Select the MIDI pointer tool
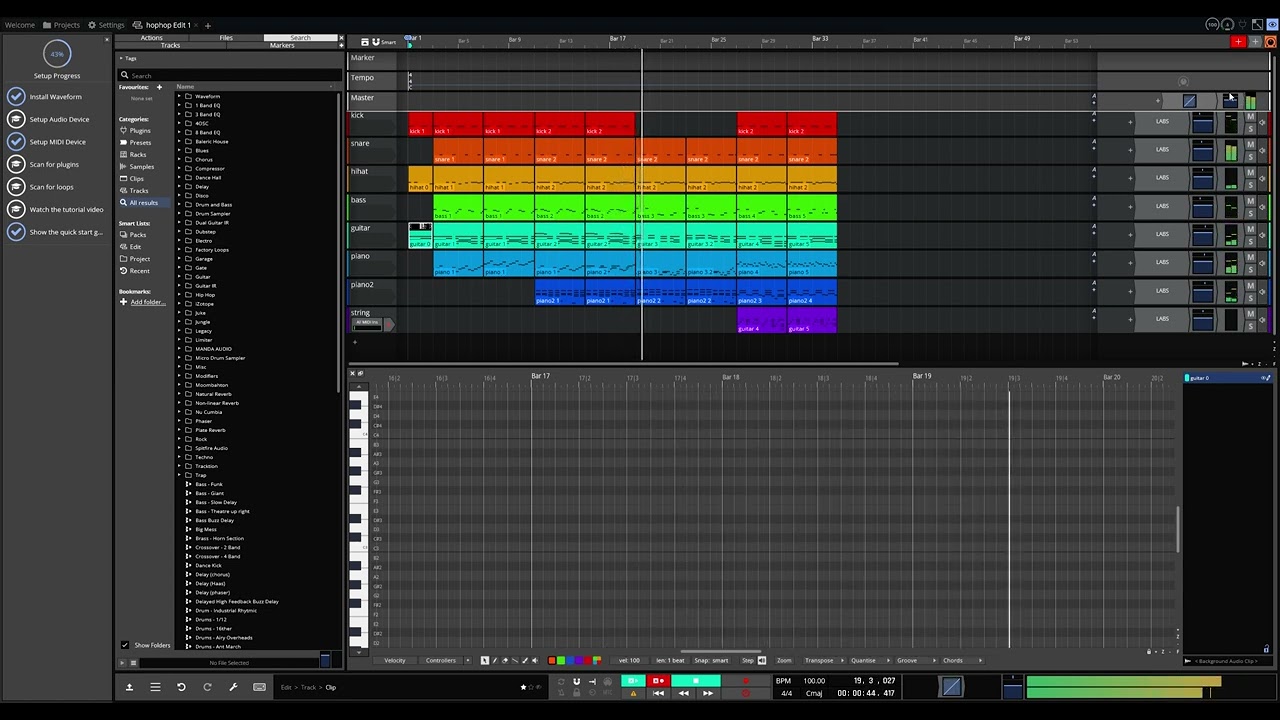This screenshot has height=720, width=1280. 485,660
